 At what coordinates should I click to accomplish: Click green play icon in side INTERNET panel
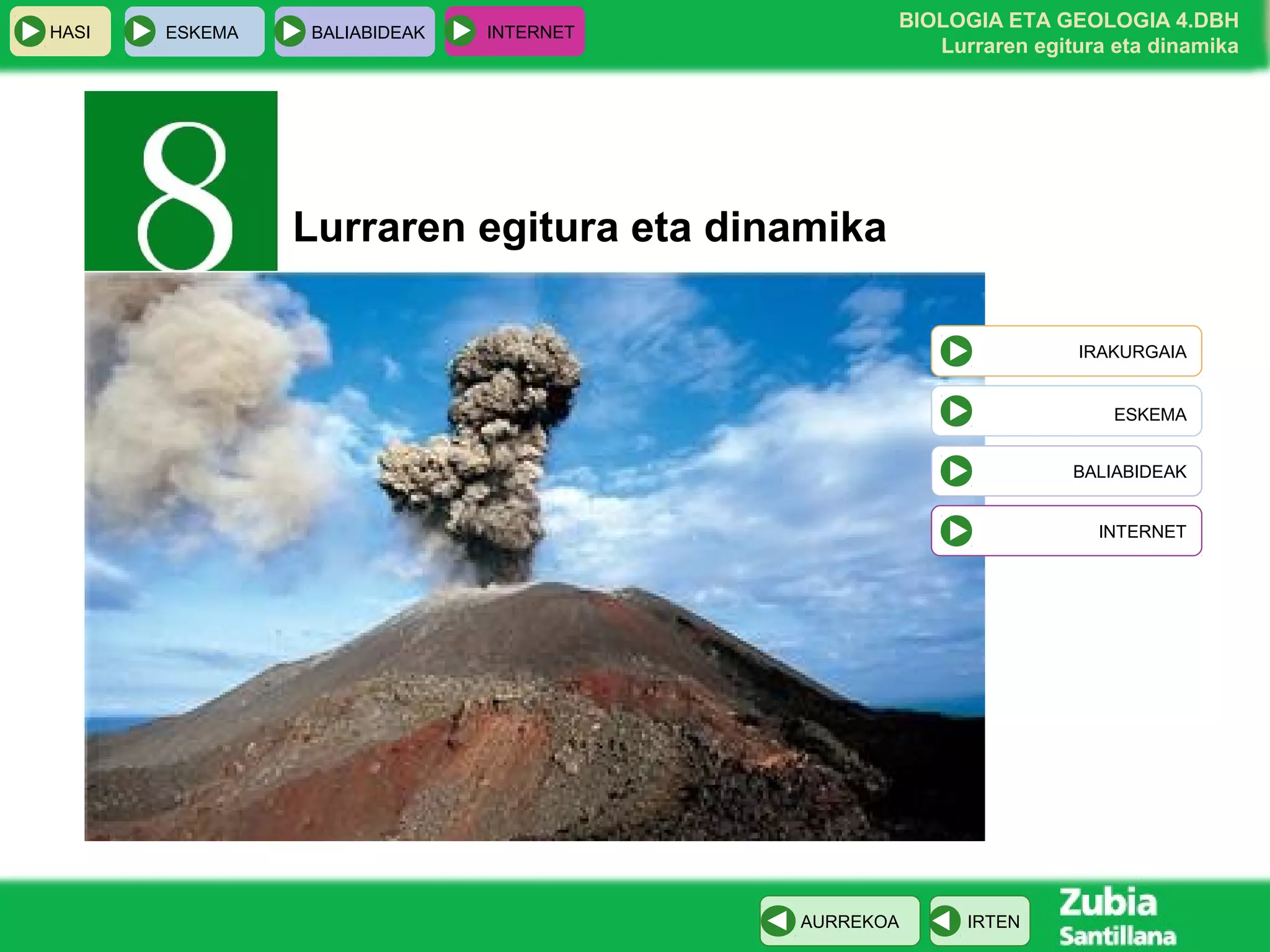[956, 531]
